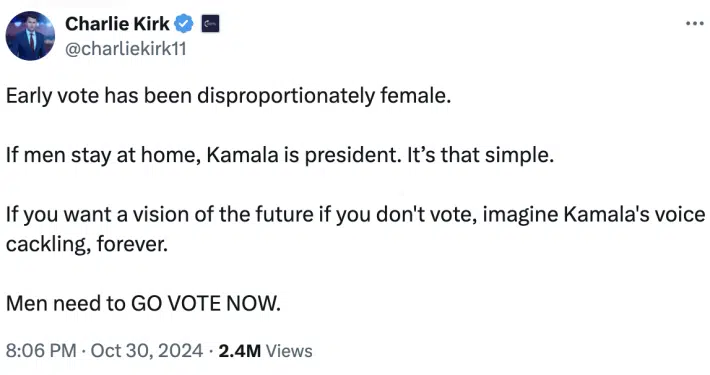The width and height of the screenshot is (710, 375).
Task: Click the words 'Men need to'
Action: pyautogui.click(x=66, y=303)
